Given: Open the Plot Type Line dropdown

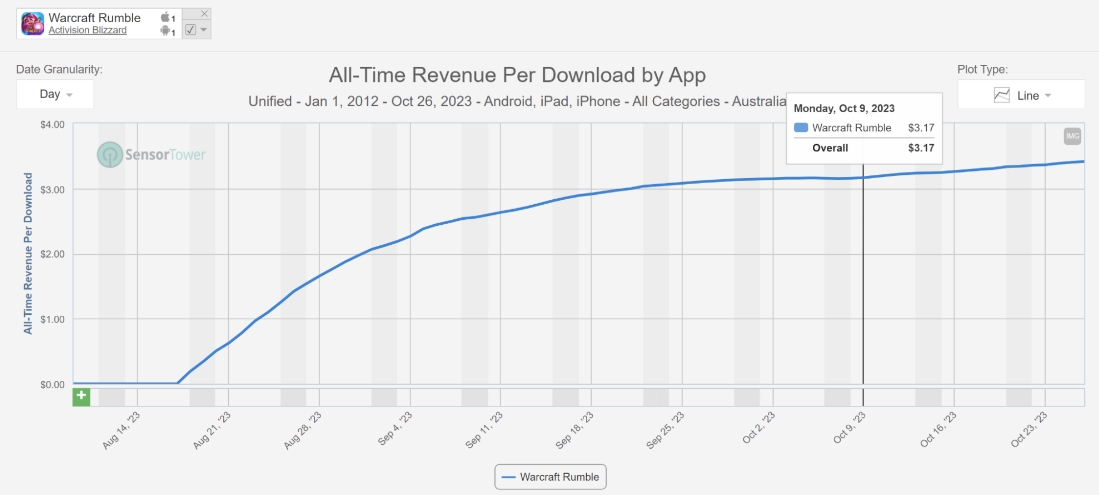Looking at the screenshot, I should point(1023,95).
